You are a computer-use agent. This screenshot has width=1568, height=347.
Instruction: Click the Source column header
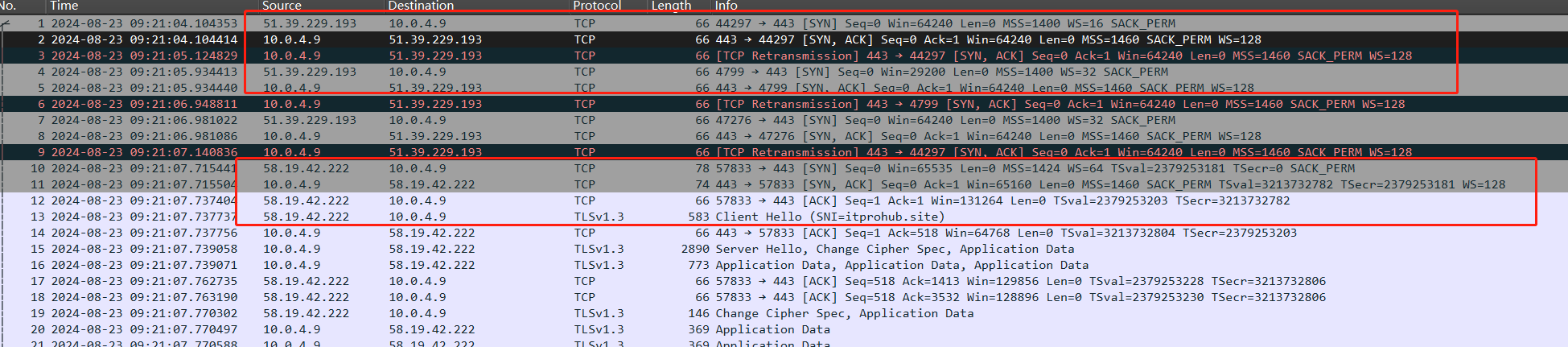(282, 6)
